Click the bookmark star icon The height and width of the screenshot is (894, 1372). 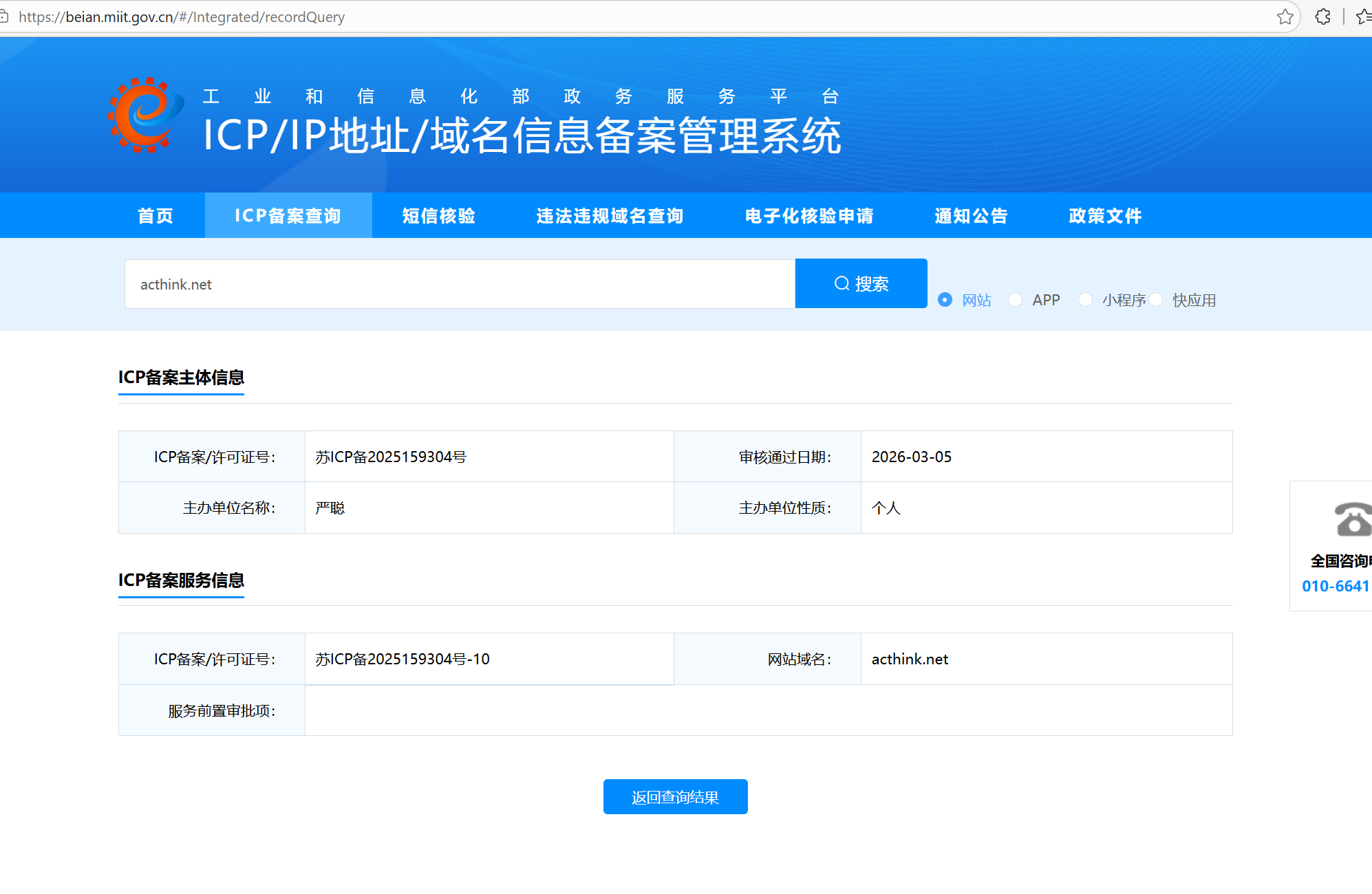(1285, 17)
